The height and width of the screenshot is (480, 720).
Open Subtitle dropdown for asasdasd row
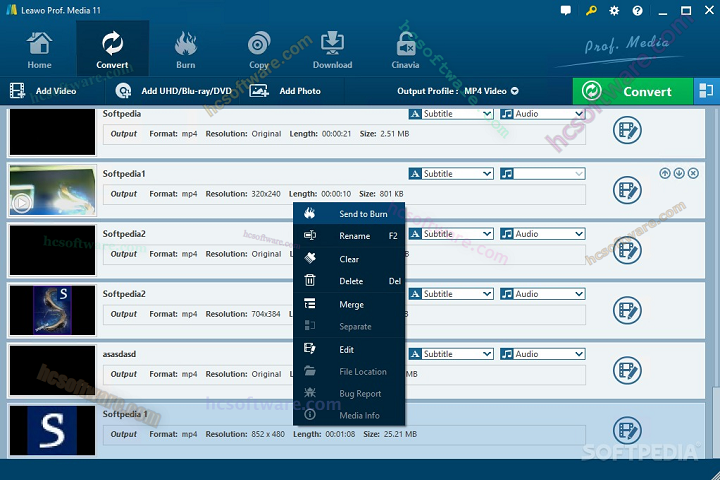pos(451,354)
